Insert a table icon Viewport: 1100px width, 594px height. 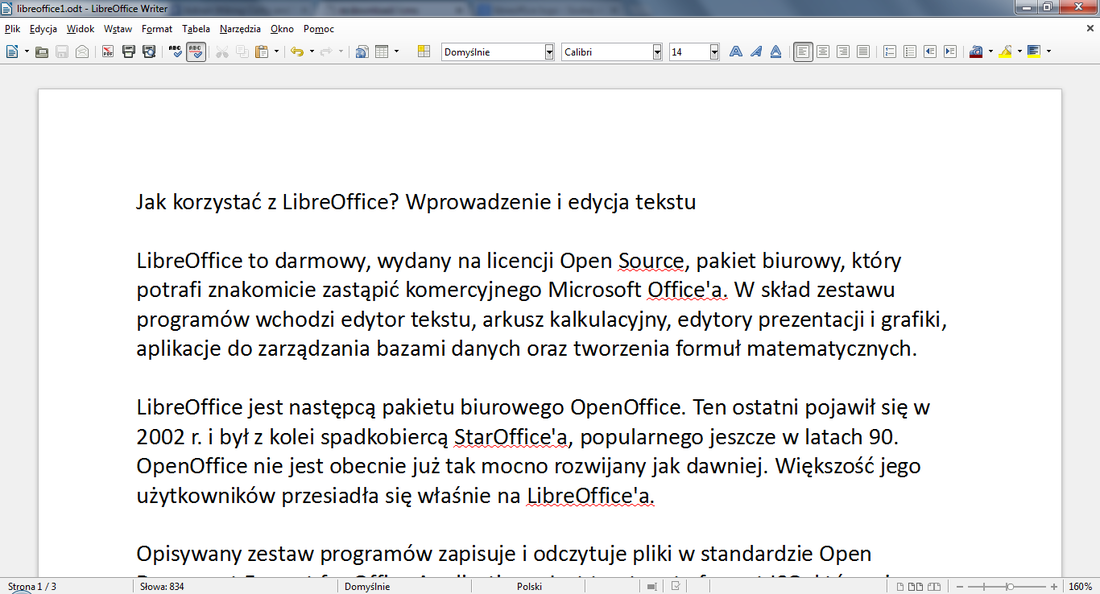click(382, 51)
